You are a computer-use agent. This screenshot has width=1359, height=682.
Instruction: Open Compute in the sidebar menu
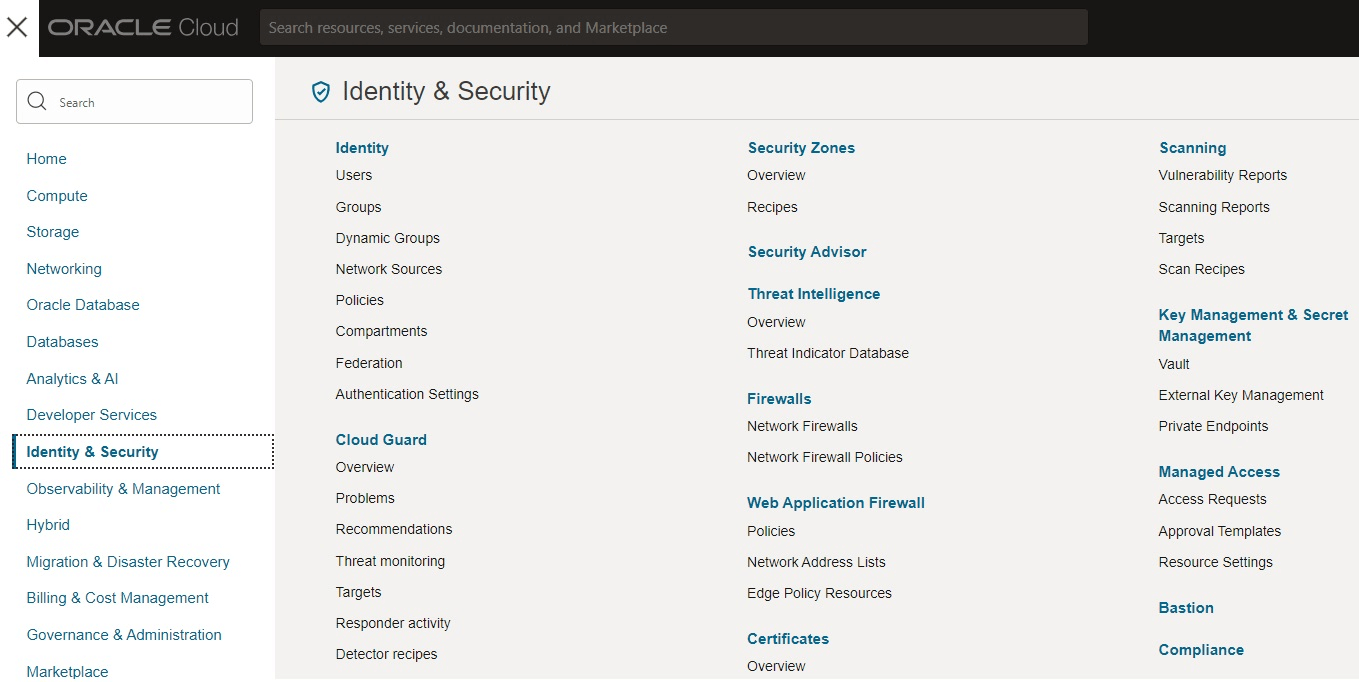pos(57,196)
